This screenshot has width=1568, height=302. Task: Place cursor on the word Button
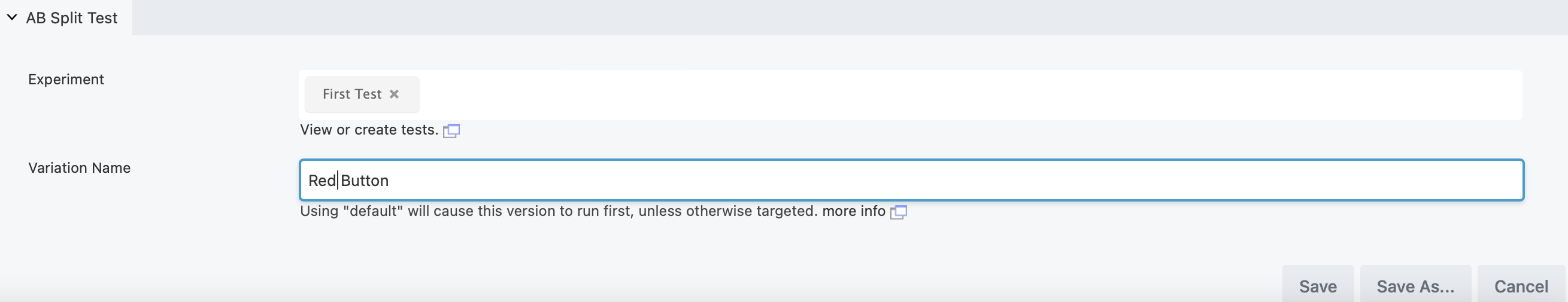[365, 181]
